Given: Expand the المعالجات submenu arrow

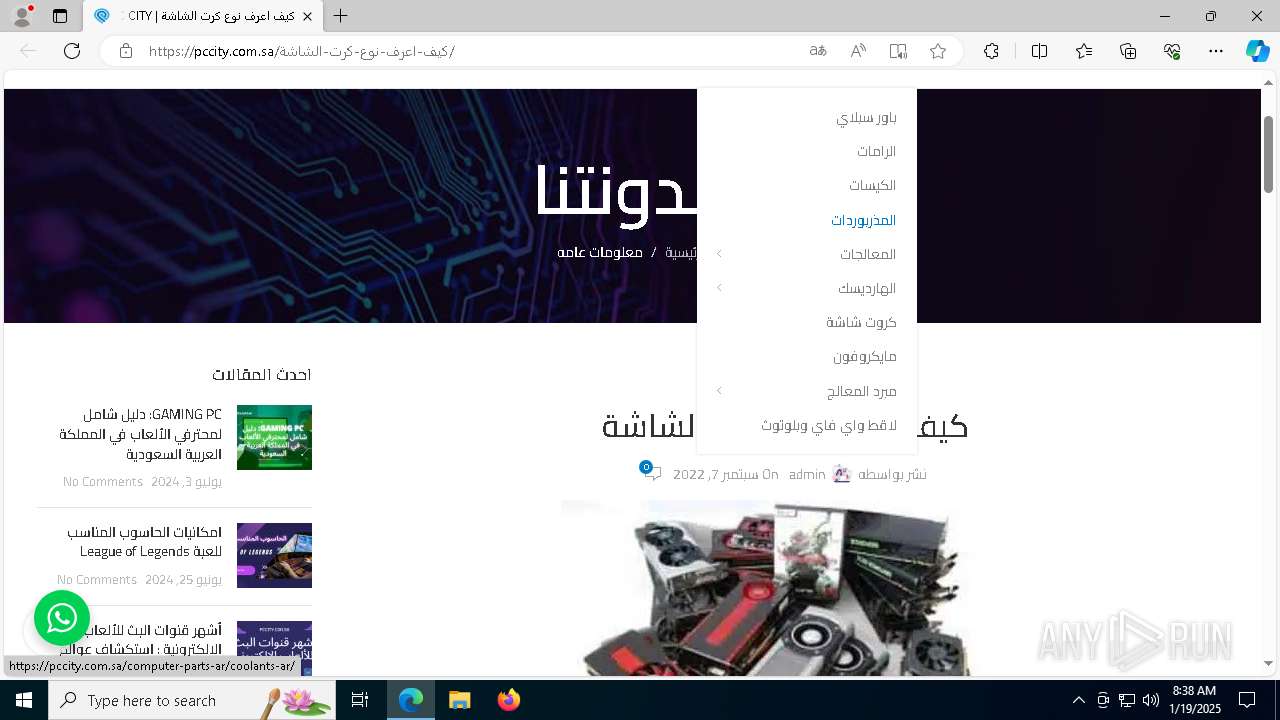Looking at the screenshot, I should (x=719, y=254).
